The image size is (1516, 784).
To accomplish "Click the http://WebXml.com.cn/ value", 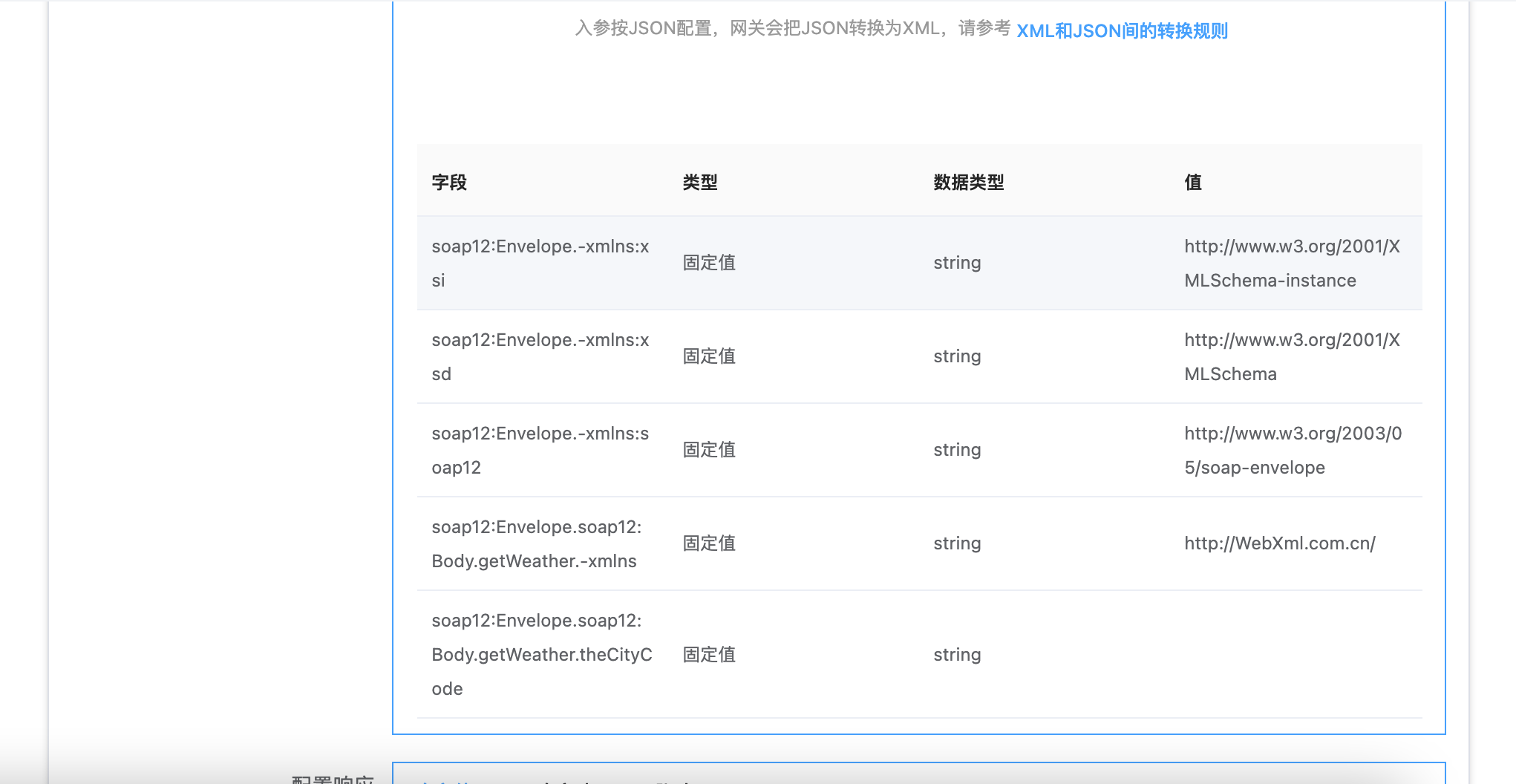I will (1280, 543).
